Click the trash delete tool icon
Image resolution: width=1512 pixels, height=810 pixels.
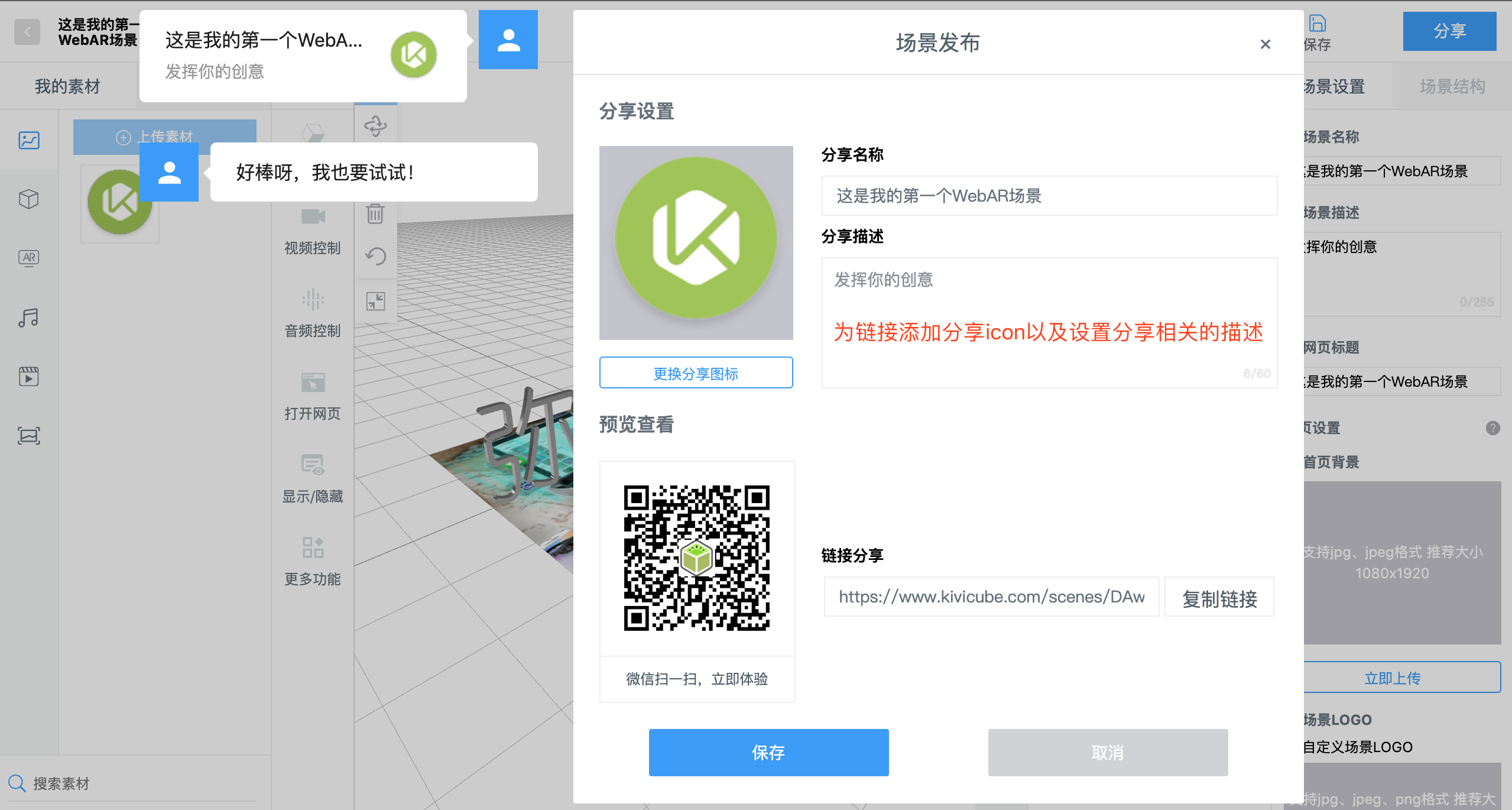(375, 213)
